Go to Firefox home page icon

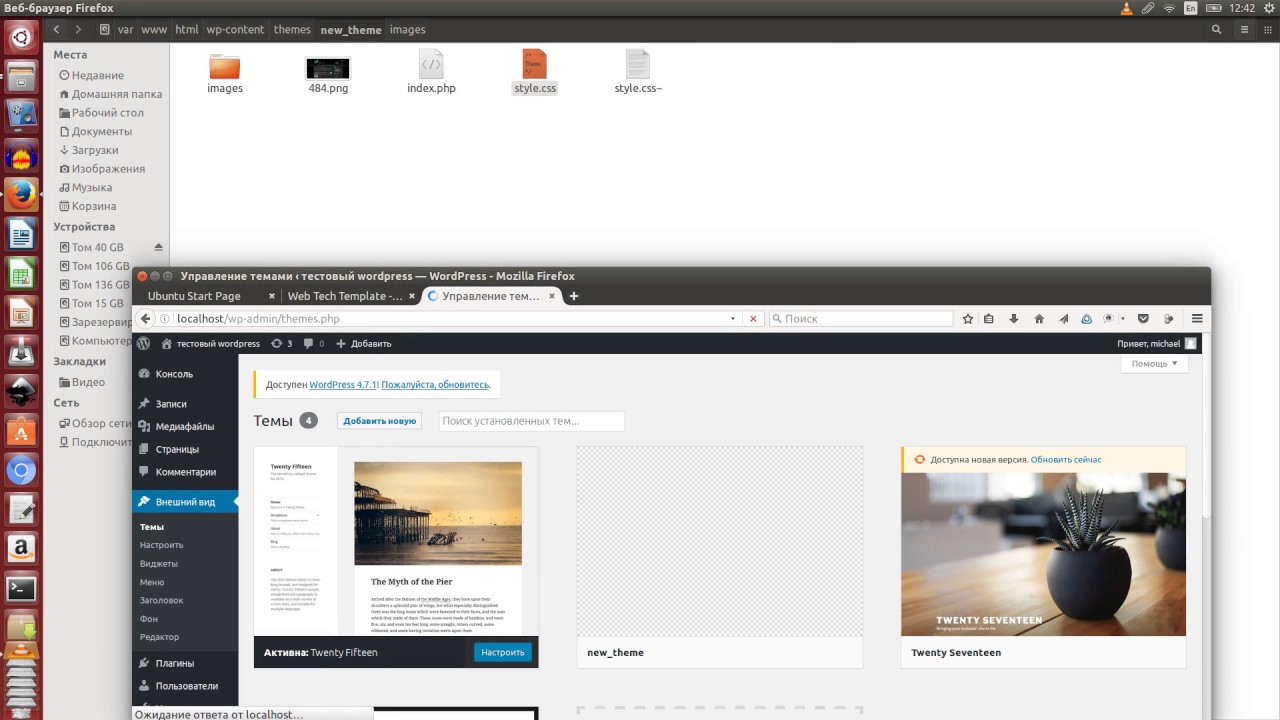click(x=1039, y=319)
